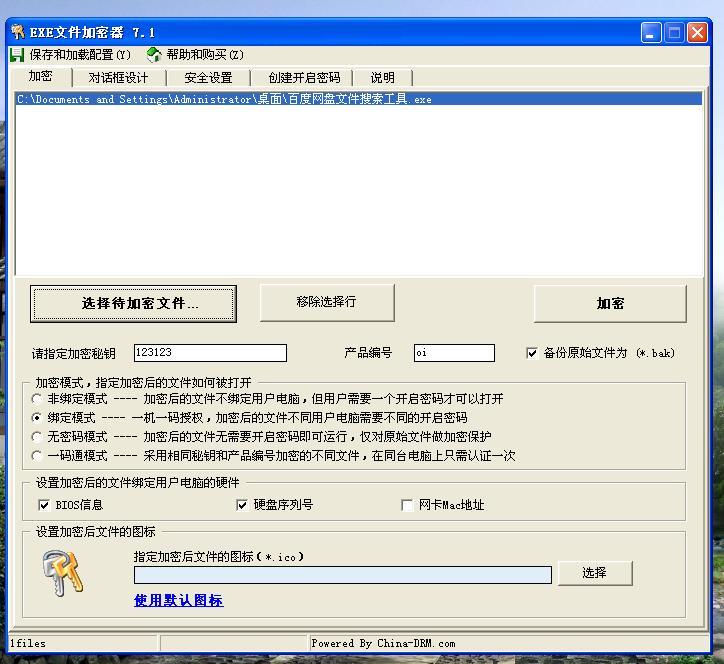This screenshot has width=724, height=664.
Task: Click the 选择待加密文件... button
Action: pyautogui.click(x=133, y=303)
